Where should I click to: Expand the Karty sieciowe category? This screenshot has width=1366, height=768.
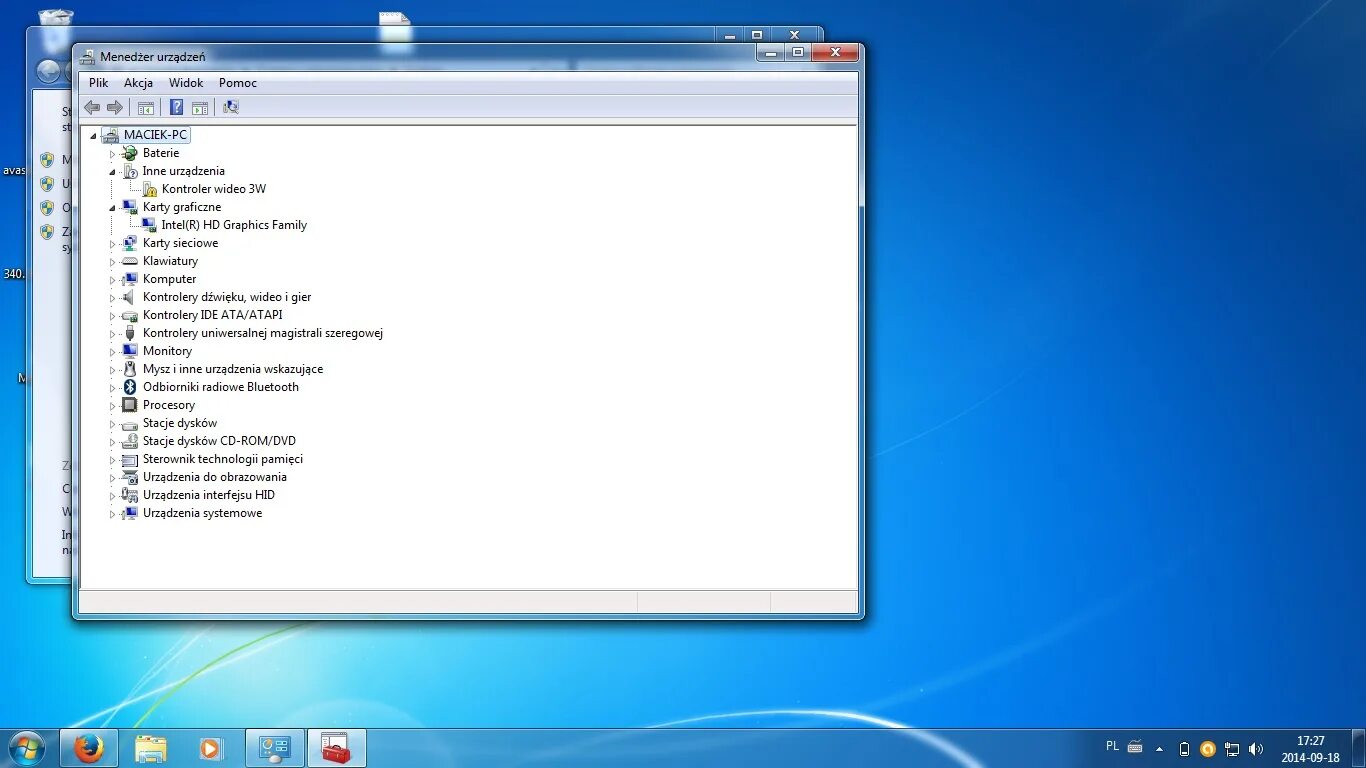point(112,243)
